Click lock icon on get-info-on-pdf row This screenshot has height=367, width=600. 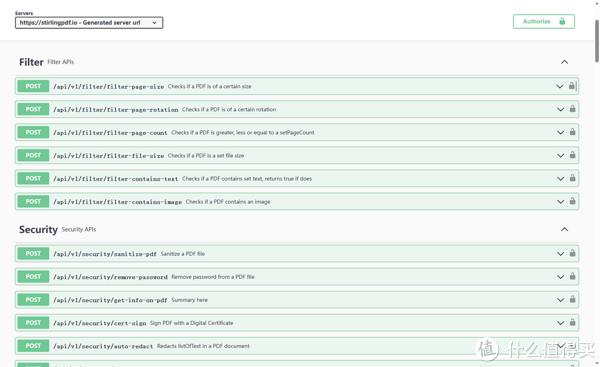[x=572, y=299]
